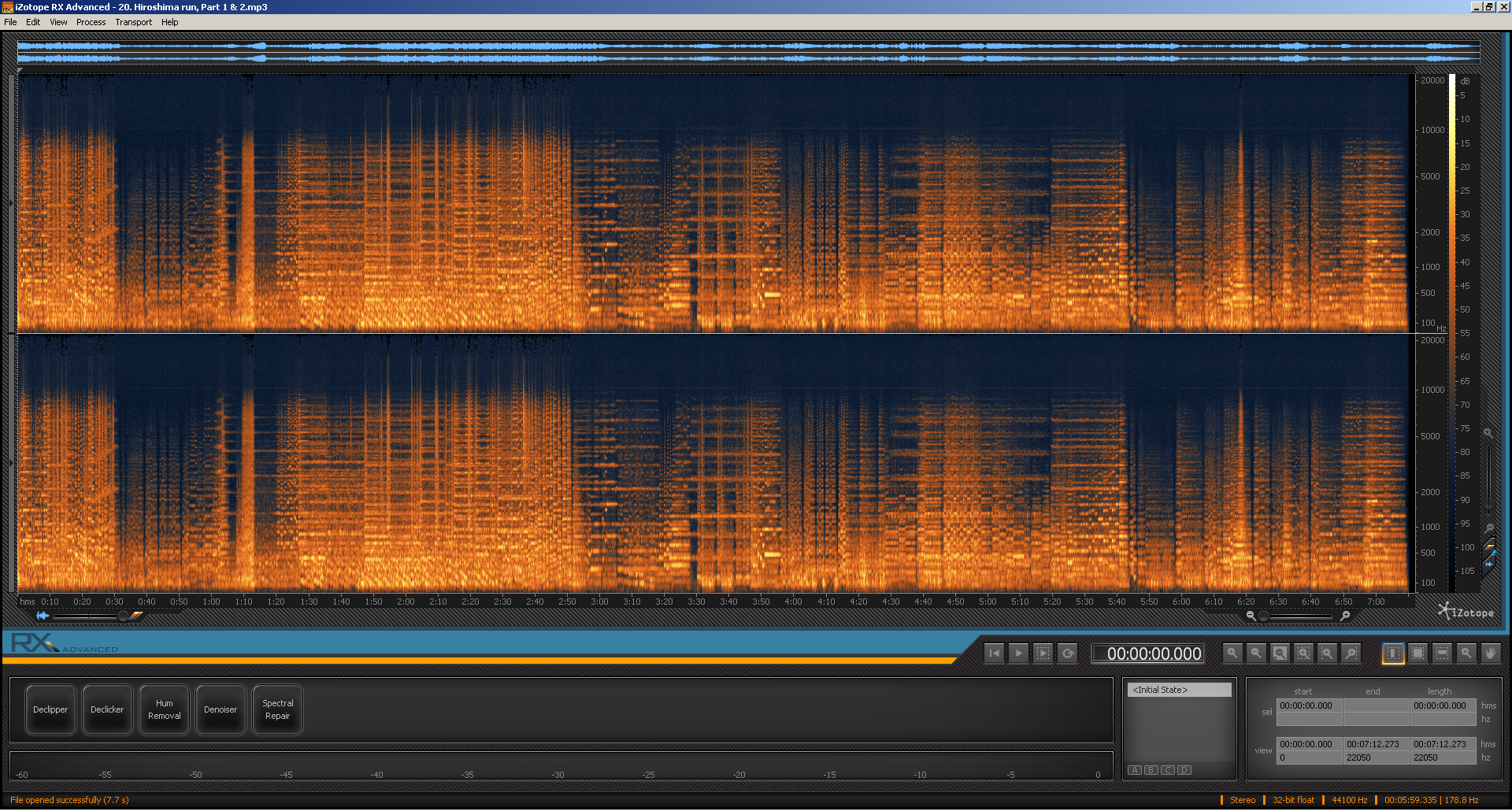Select undo history snapshot slot B

click(x=1151, y=770)
